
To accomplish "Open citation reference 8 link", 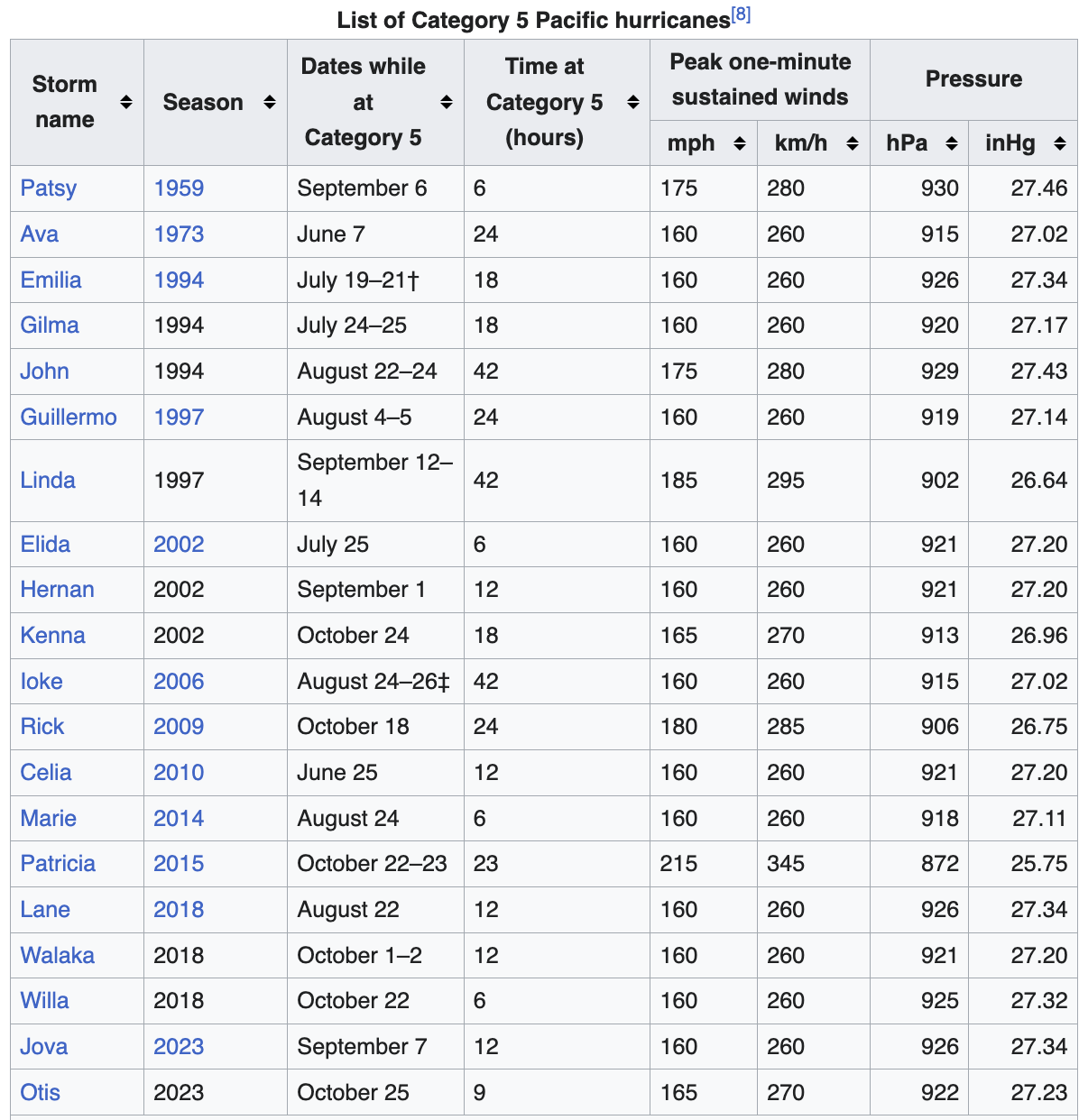I will point(741,14).
